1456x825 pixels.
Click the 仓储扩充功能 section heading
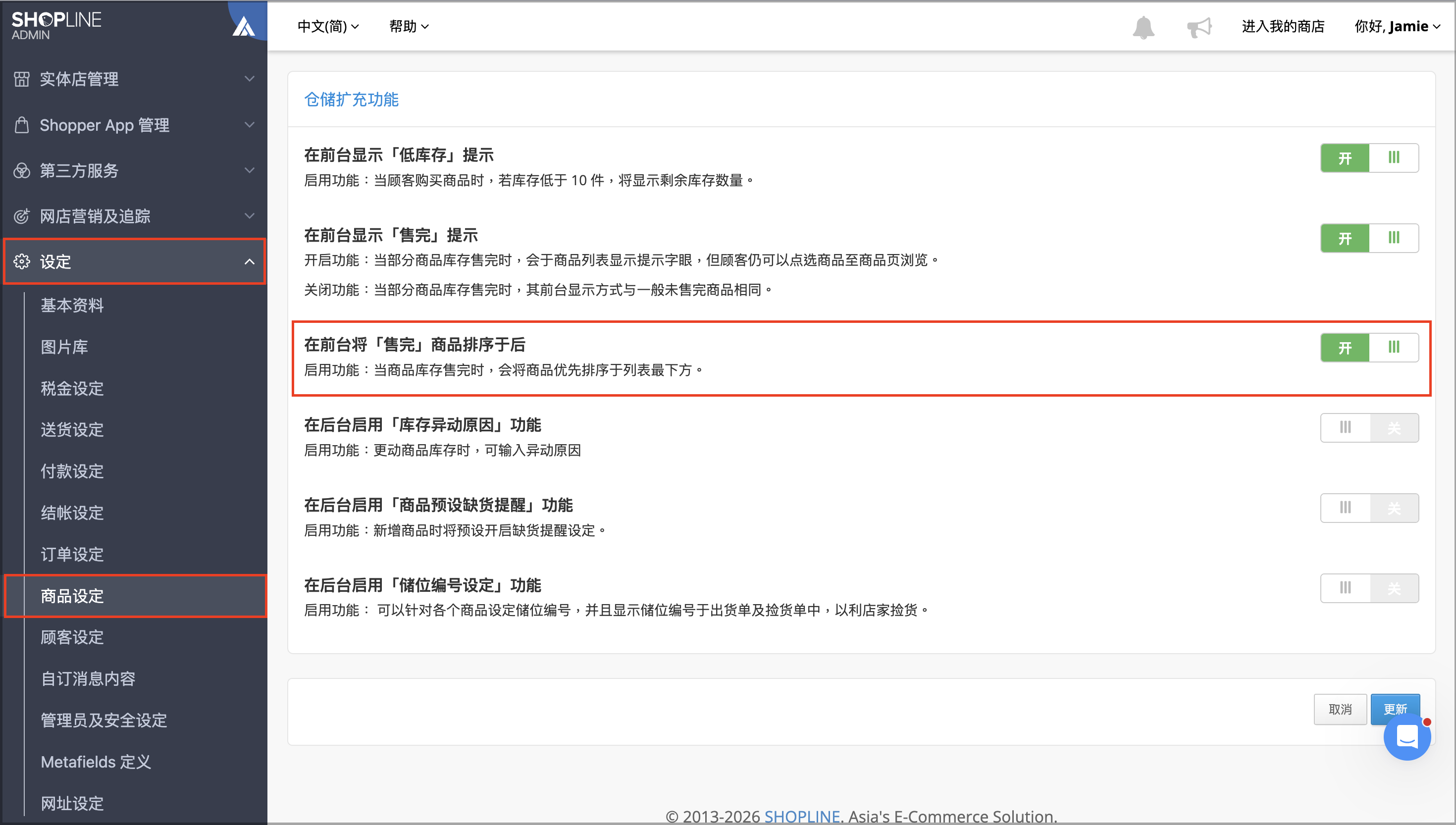coord(351,99)
